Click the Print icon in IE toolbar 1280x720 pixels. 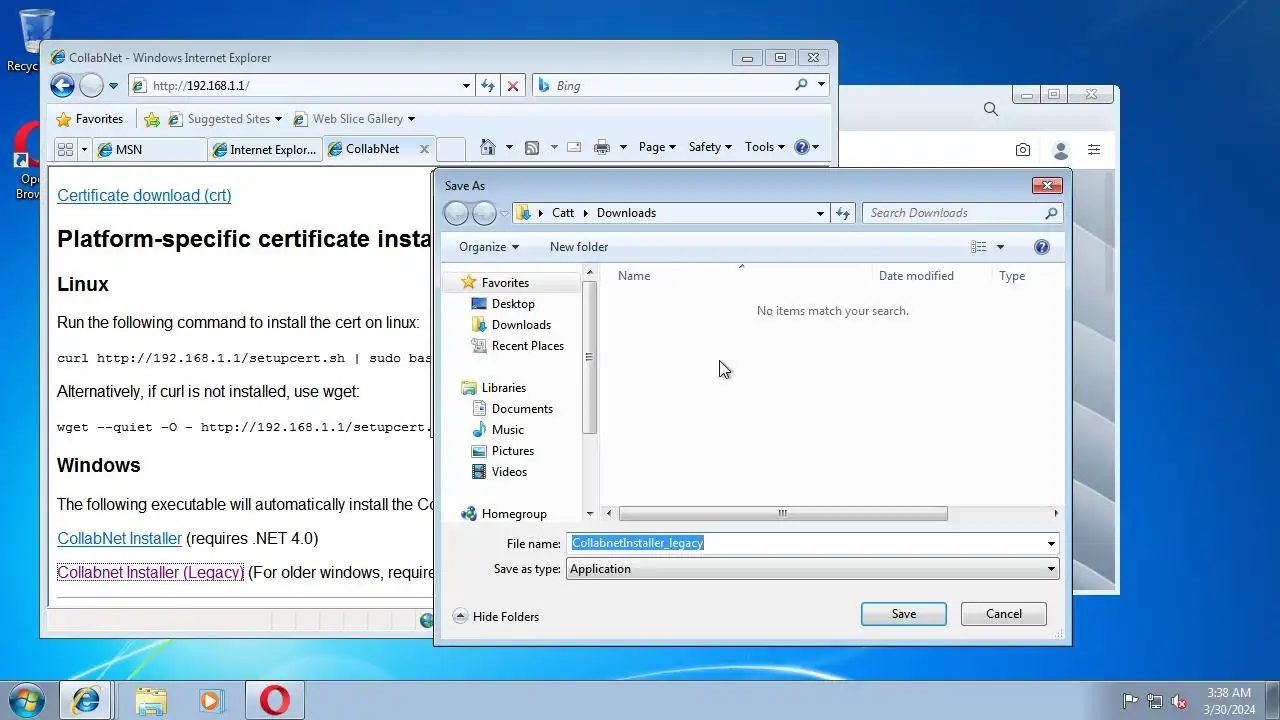click(601, 147)
